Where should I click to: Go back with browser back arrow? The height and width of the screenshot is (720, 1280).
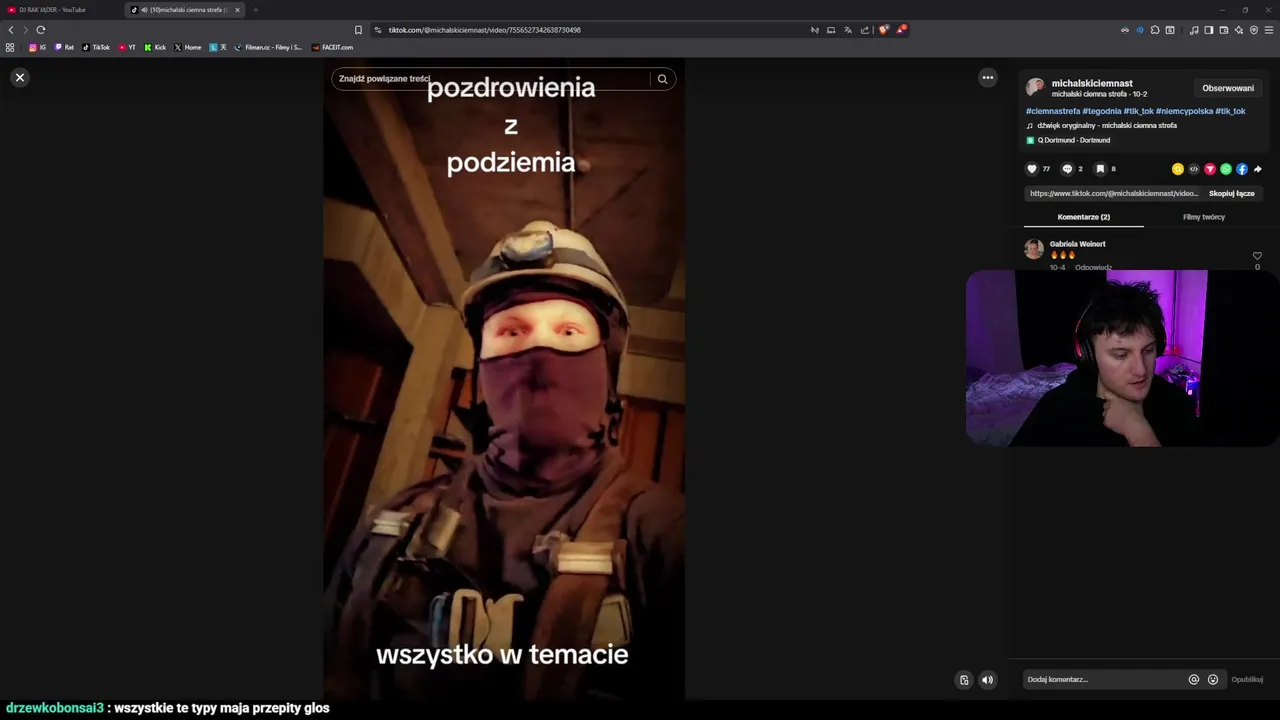[x=11, y=30]
